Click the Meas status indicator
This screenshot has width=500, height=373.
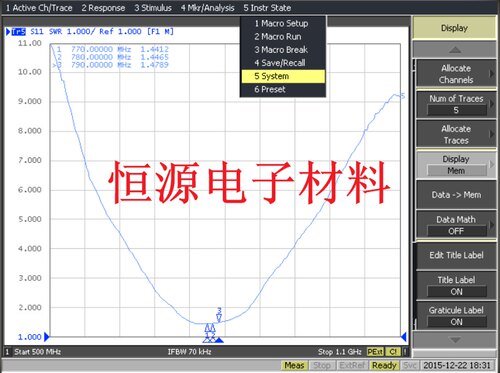[x=294, y=366]
